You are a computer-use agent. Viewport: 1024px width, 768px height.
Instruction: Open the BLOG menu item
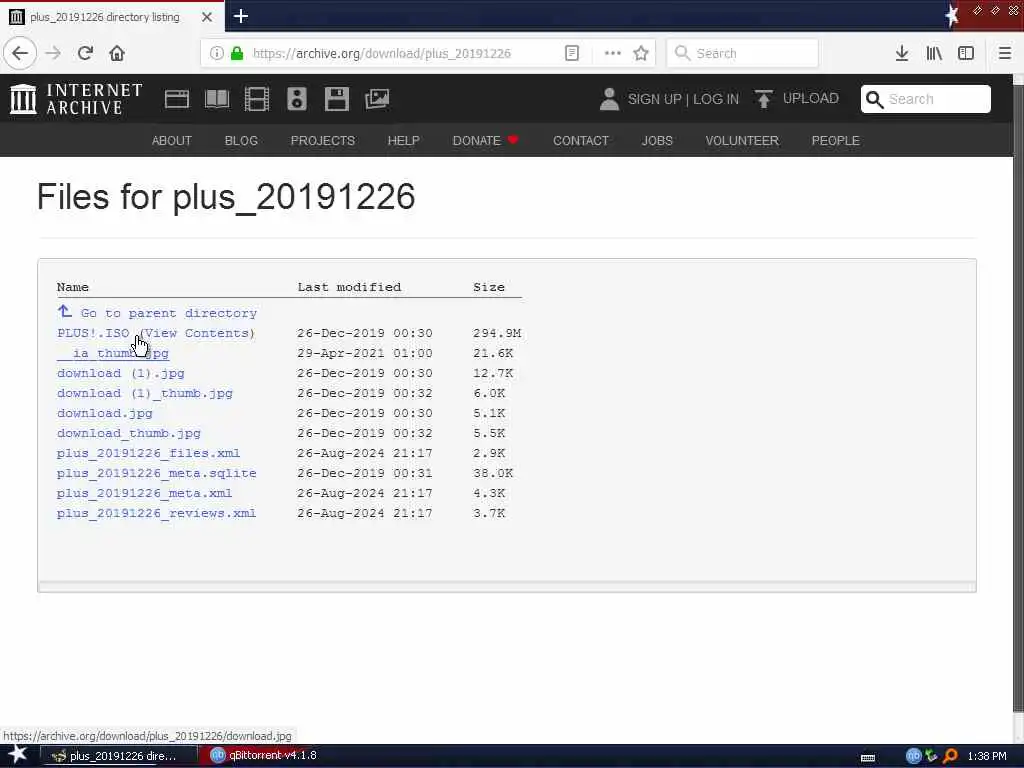coord(241,140)
